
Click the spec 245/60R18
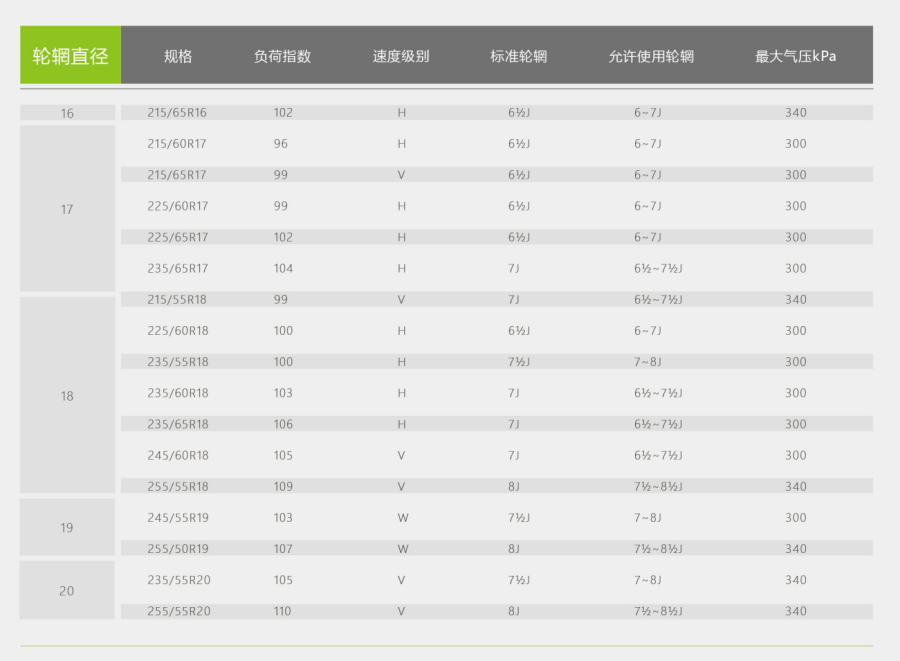177,456
